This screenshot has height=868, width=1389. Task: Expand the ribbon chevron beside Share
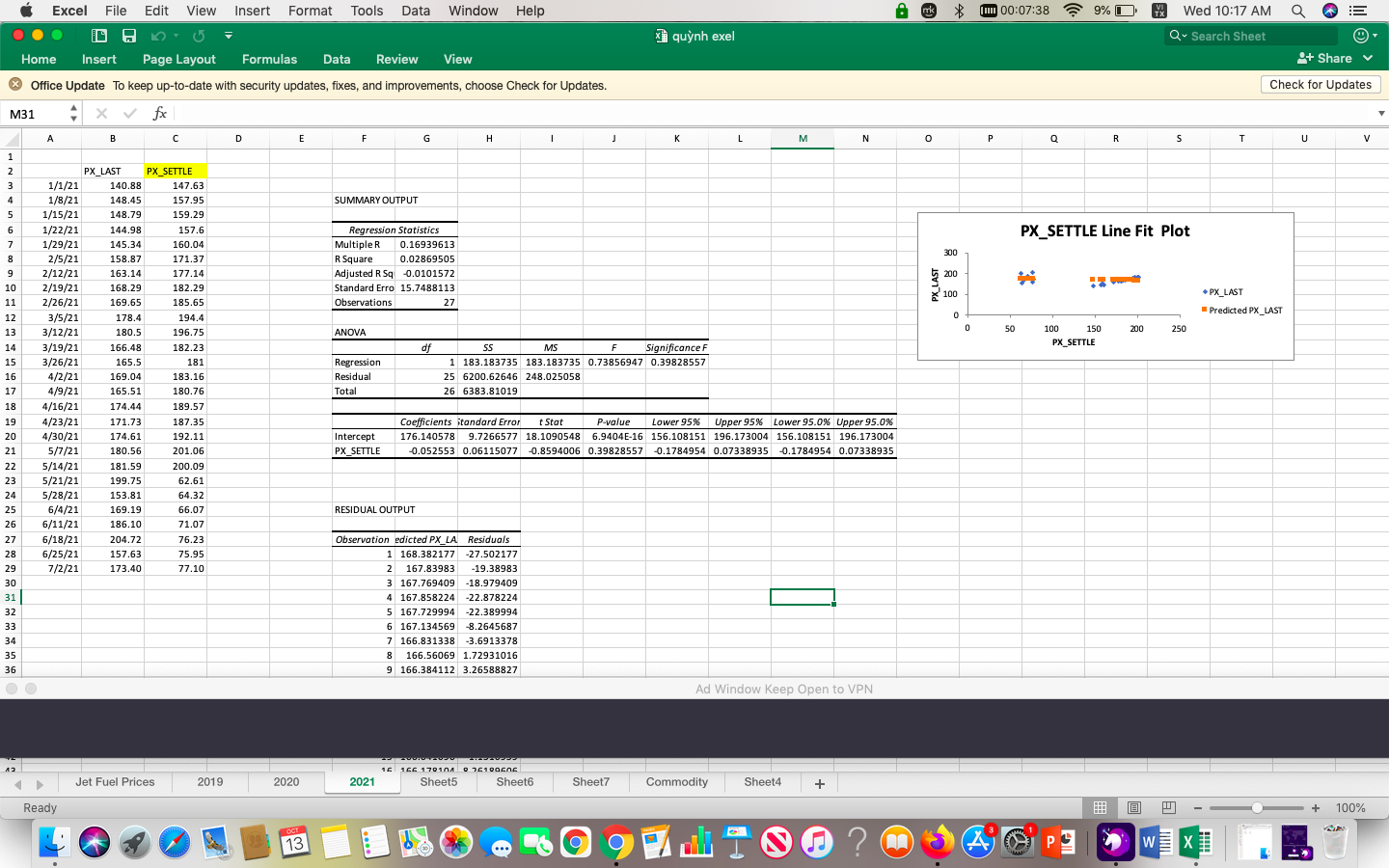click(1368, 59)
